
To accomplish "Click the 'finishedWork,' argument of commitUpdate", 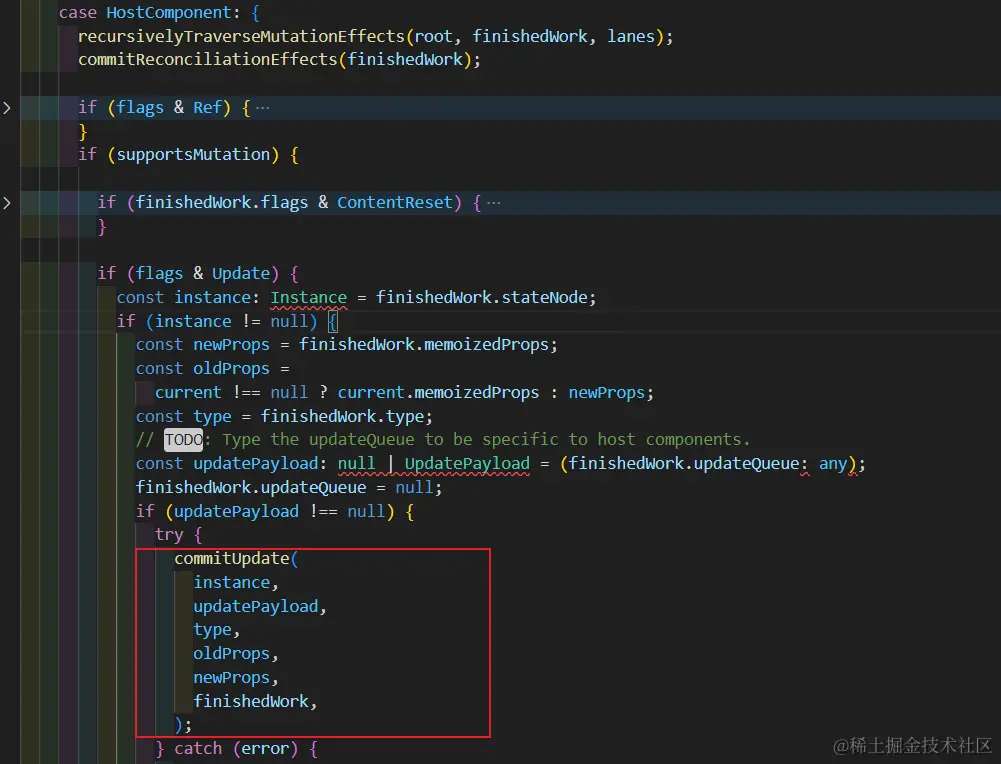I will [x=255, y=701].
